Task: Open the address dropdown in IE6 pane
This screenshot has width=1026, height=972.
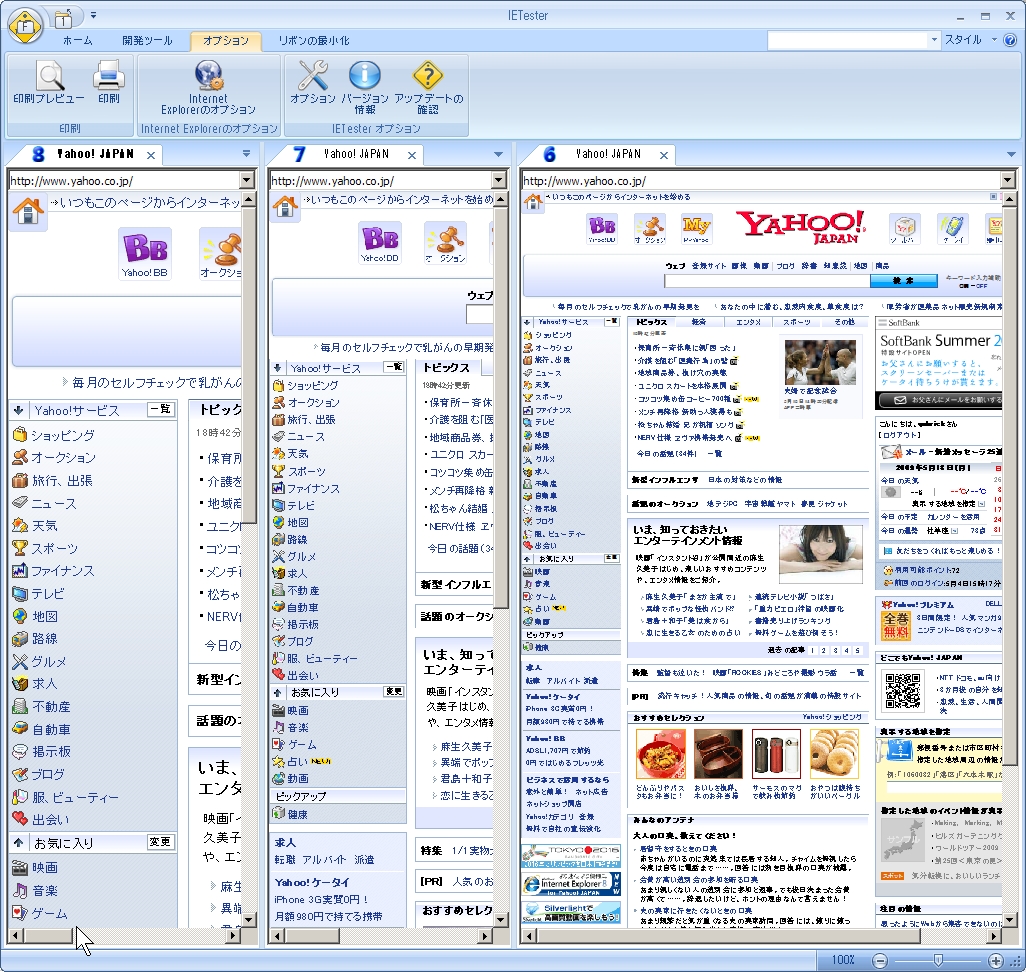Action: point(1007,180)
